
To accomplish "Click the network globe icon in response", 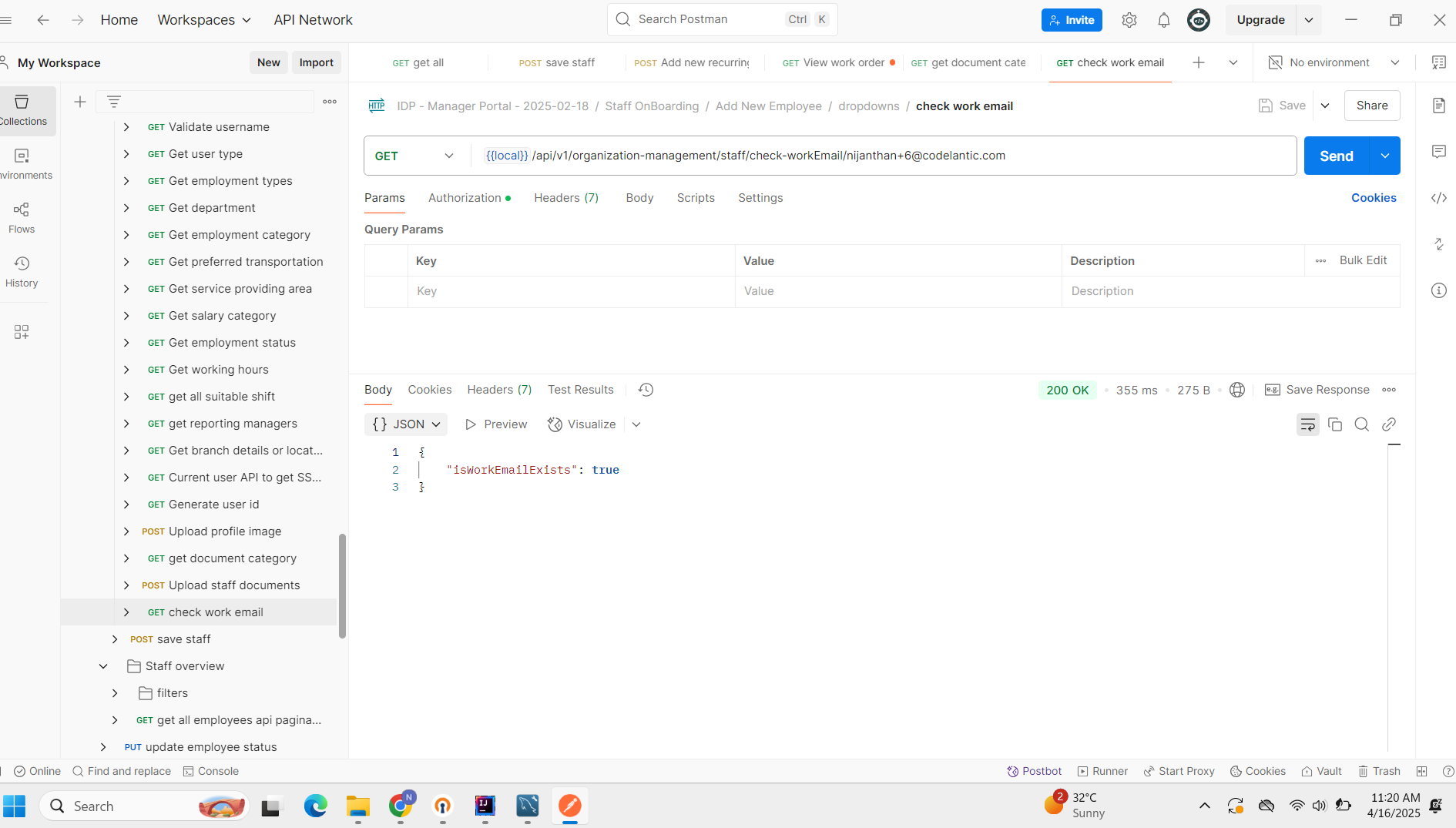I will 1237,390.
